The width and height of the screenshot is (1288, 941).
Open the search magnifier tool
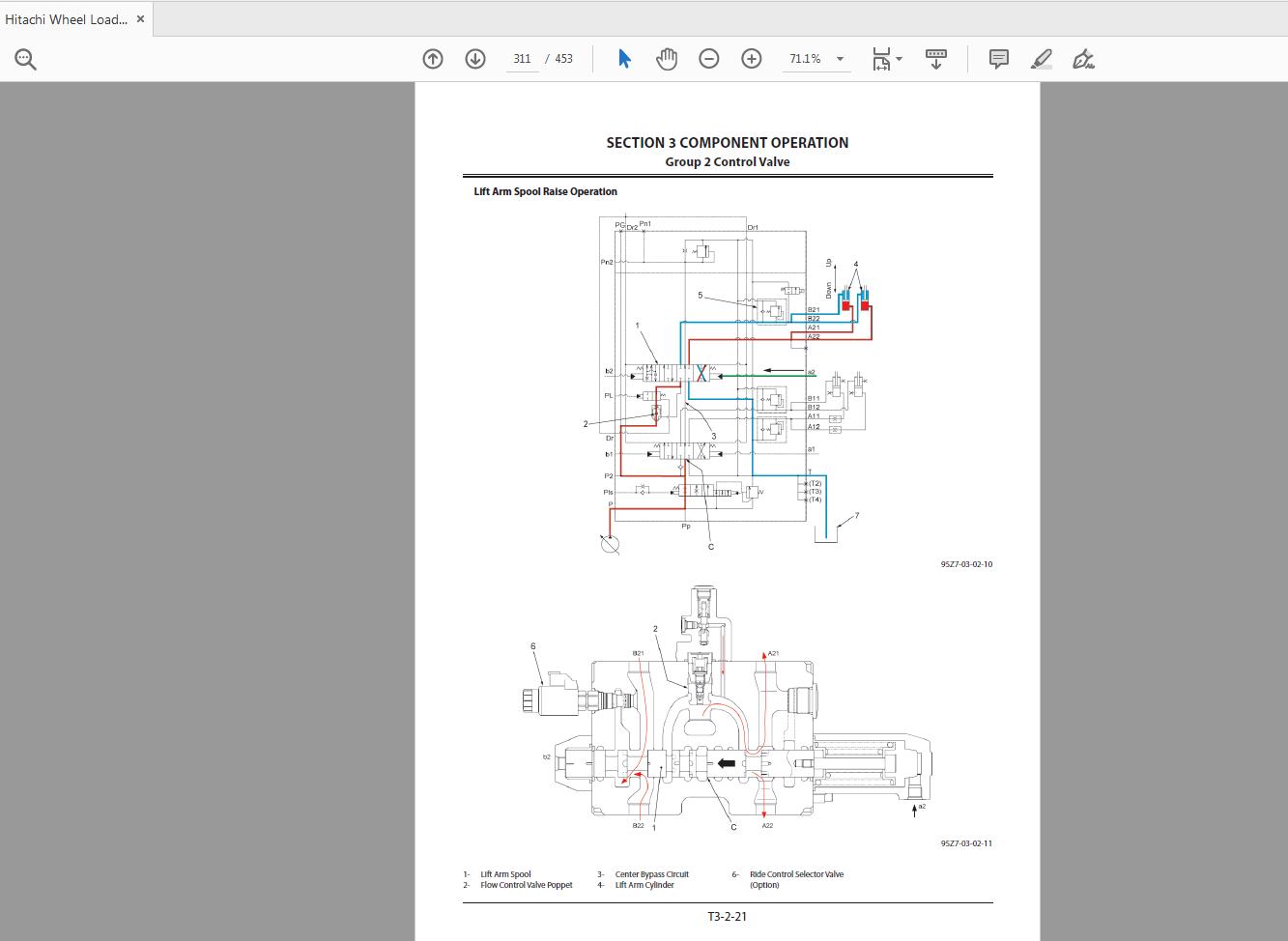pos(26,59)
